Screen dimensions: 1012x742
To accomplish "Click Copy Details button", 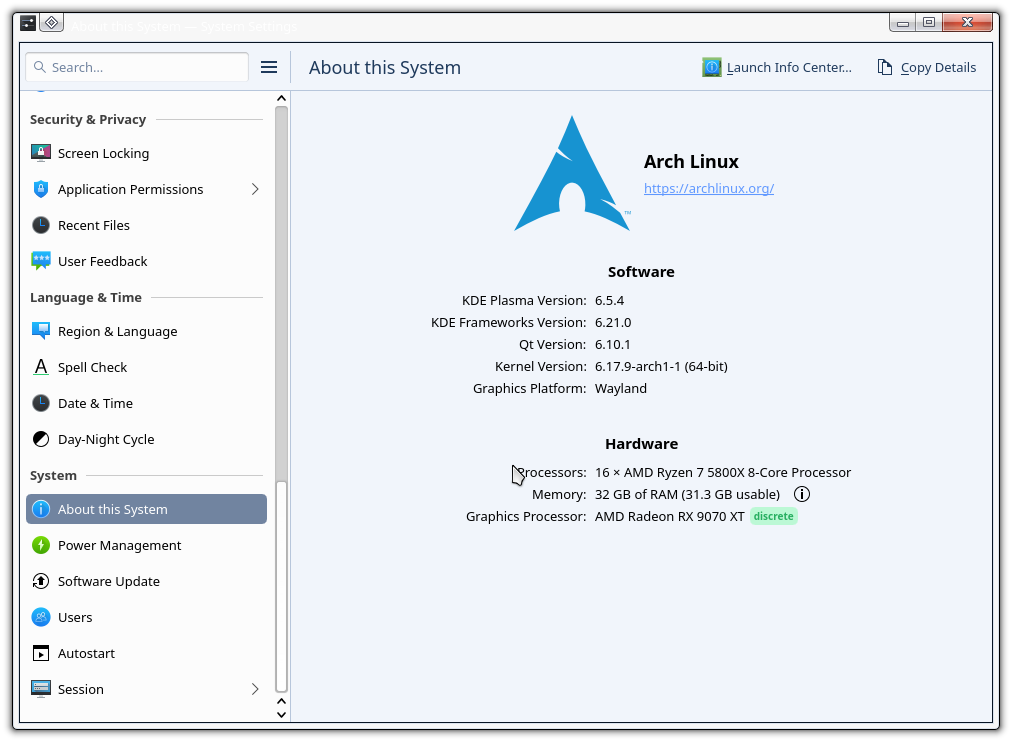I will tap(927, 67).
